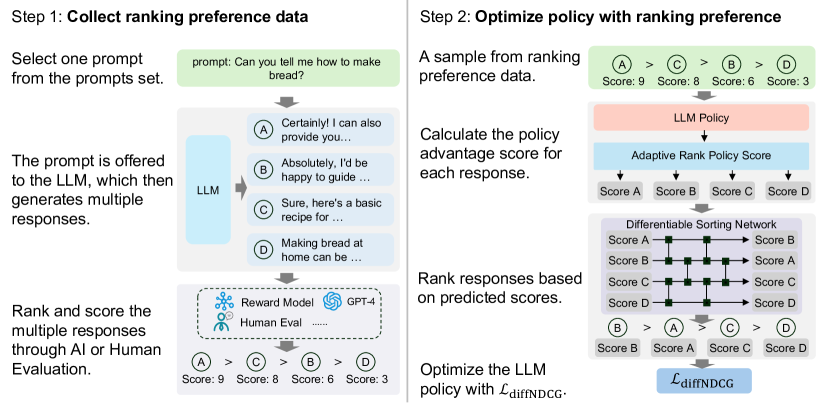Click circled B beside the "Absolutely" response
830x409 pixels.
point(264,170)
